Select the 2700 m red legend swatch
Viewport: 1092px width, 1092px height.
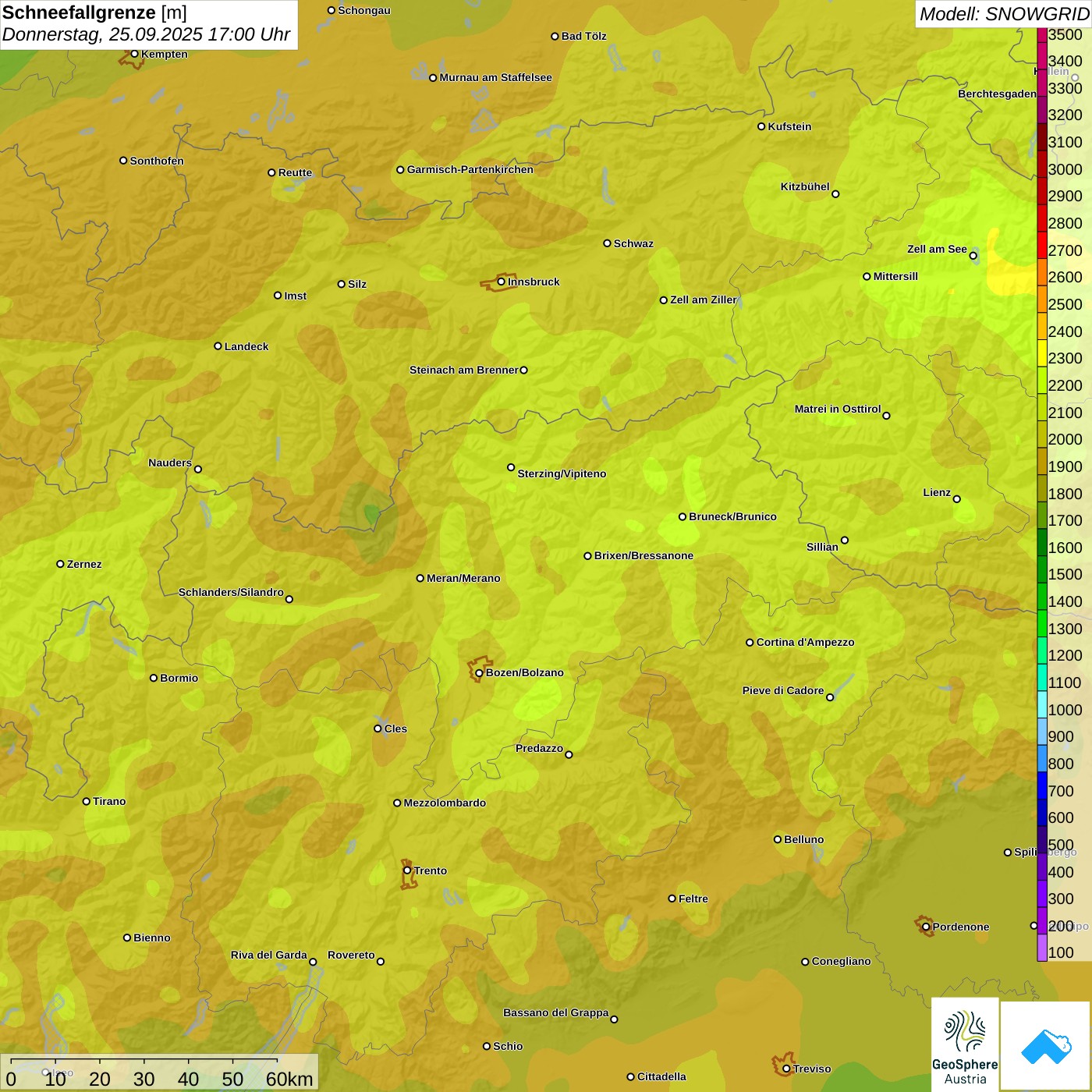click(x=1042, y=244)
